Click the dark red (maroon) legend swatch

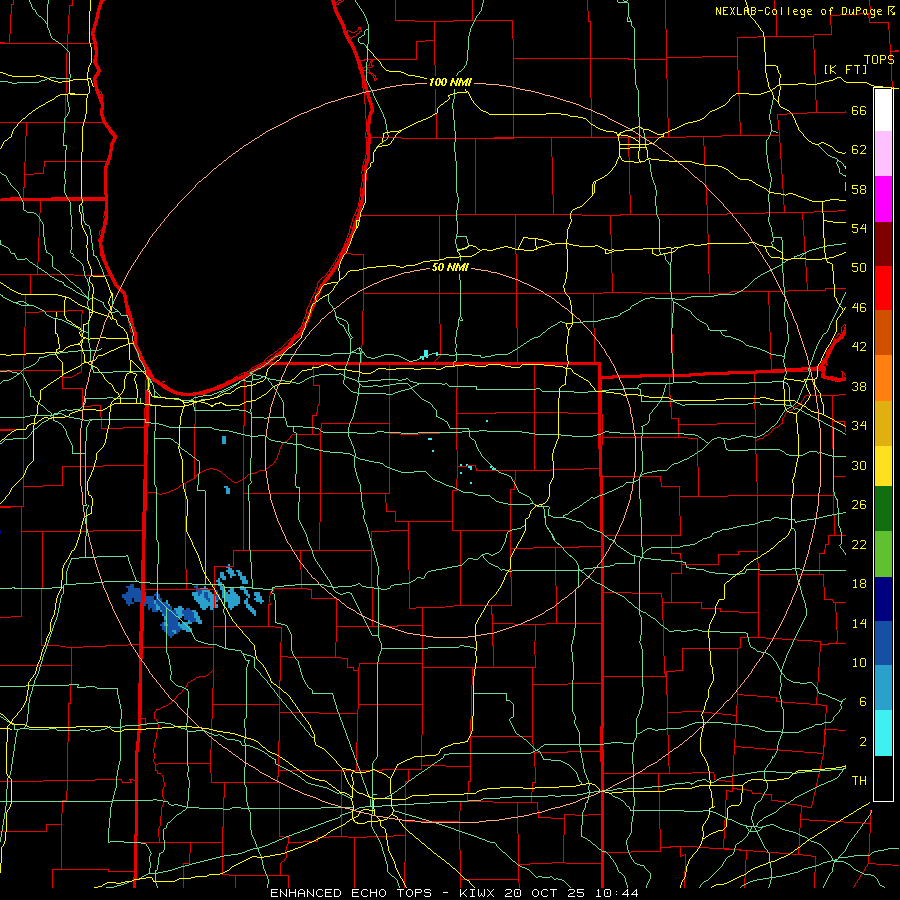(883, 243)
